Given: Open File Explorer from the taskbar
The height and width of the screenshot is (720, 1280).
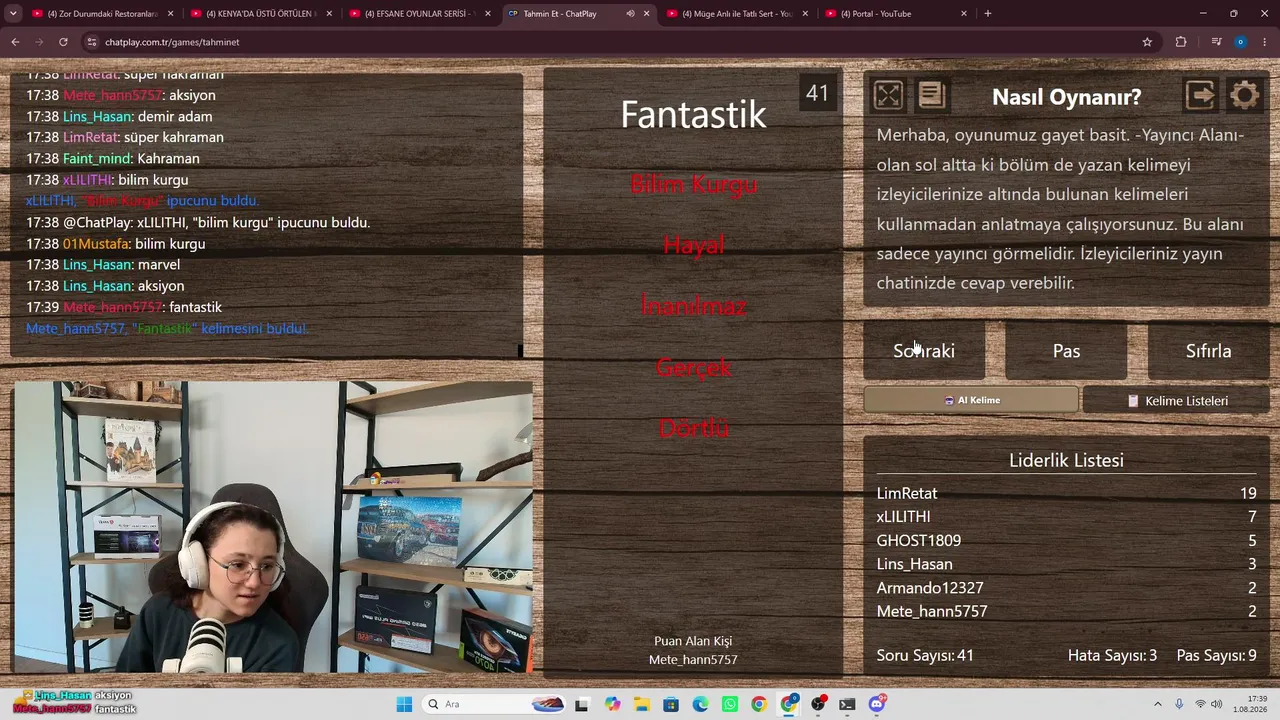Looking at the screenshot, I should point(641,704).
